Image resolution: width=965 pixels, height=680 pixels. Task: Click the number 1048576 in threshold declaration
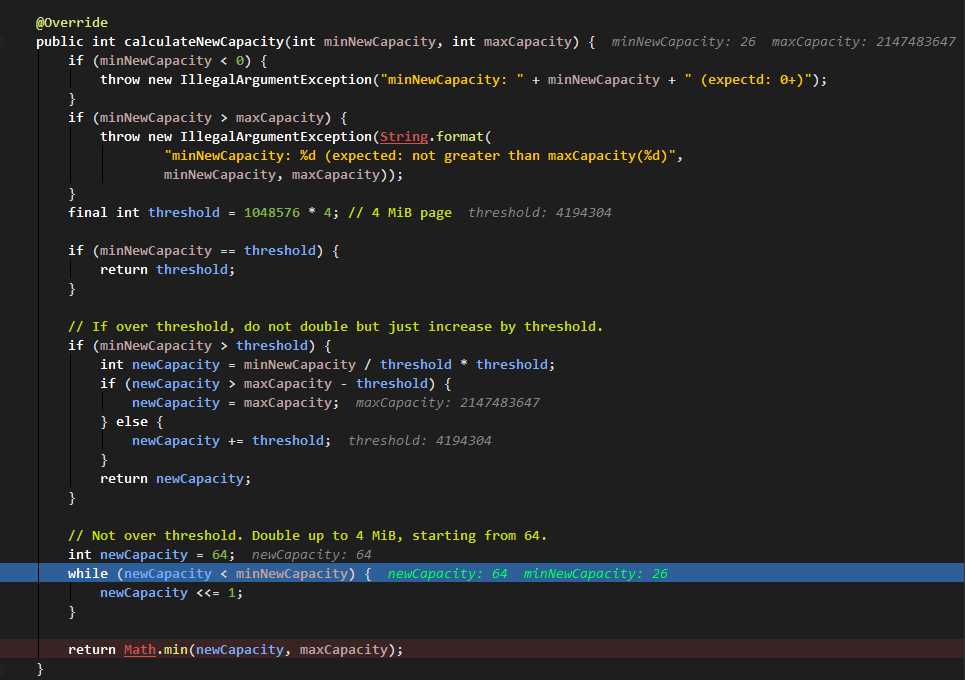click(x=271, y=213)
